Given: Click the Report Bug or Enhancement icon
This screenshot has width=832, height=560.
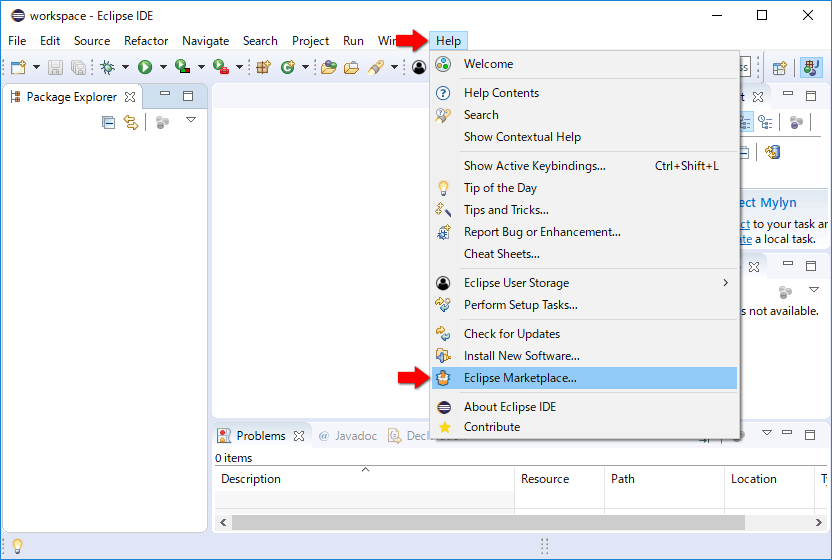Looking at the screenshot, I should coord(443,232).
